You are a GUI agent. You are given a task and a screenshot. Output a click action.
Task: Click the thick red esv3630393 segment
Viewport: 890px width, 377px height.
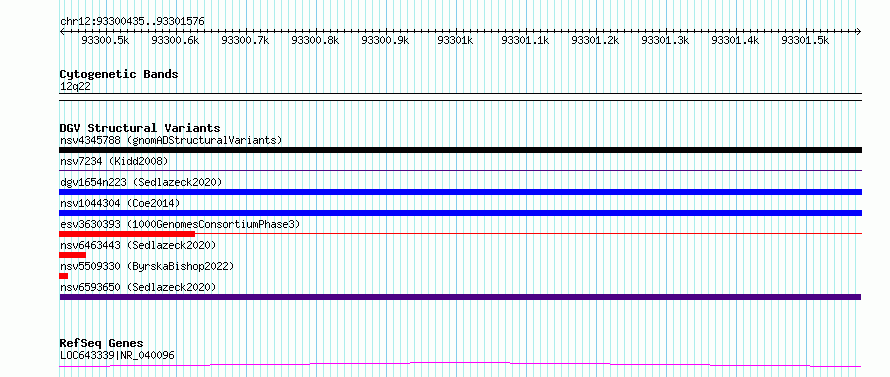tap(127, 234)
